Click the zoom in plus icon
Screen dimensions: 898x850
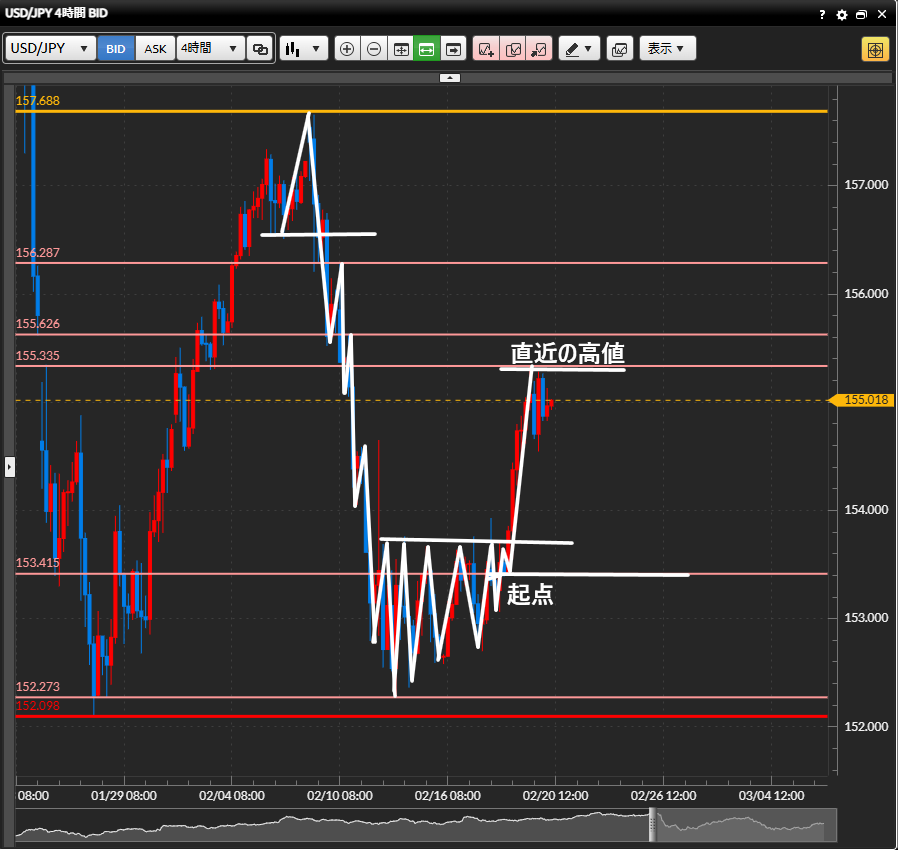347,49
